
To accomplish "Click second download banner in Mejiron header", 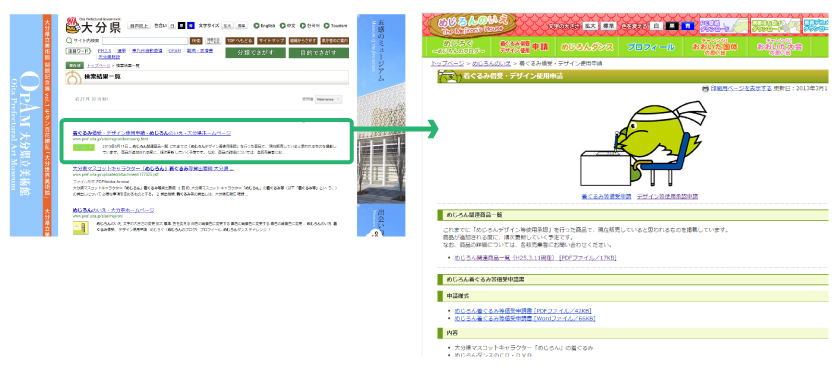I will click(775, 25).
